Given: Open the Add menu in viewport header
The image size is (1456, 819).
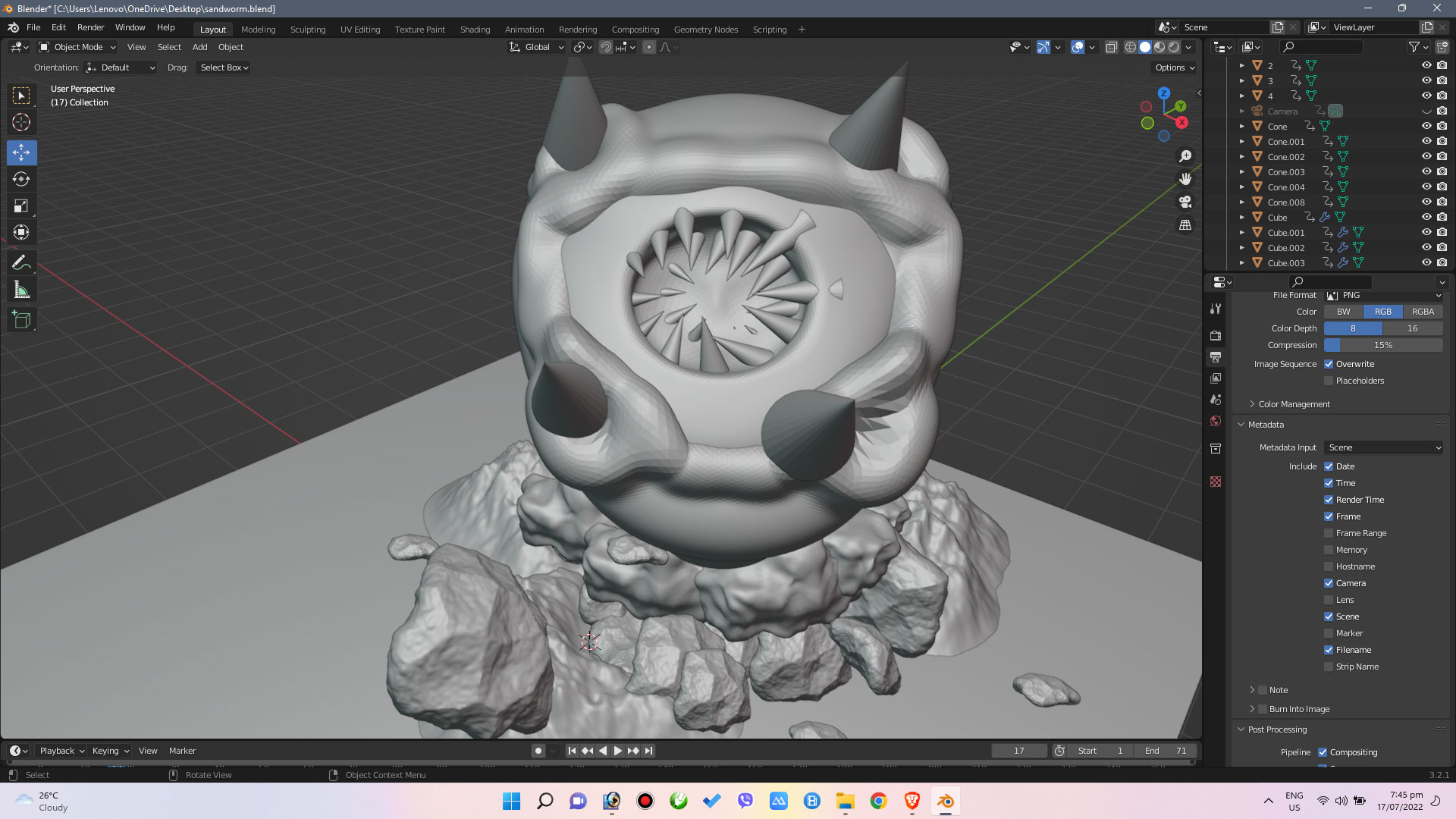Looking at the screenshot, I should (x=199, y=47).
